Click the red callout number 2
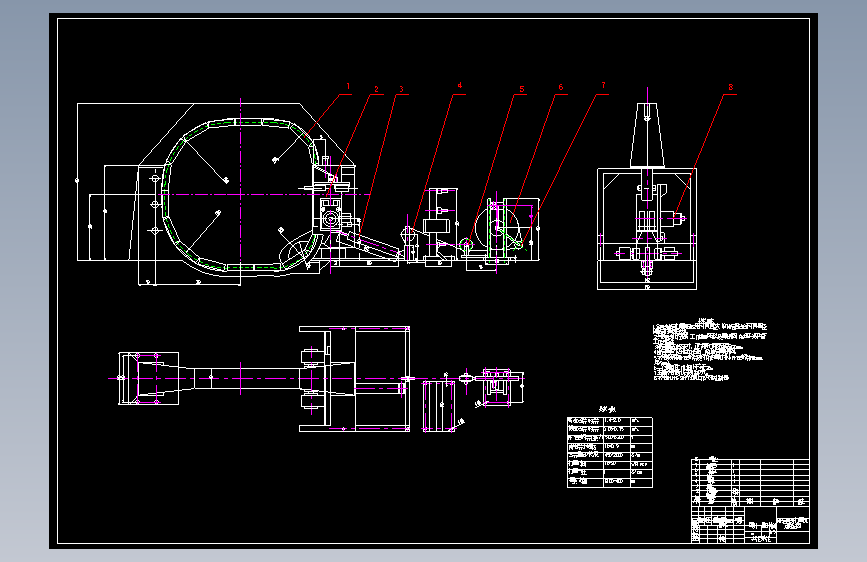 377,89
